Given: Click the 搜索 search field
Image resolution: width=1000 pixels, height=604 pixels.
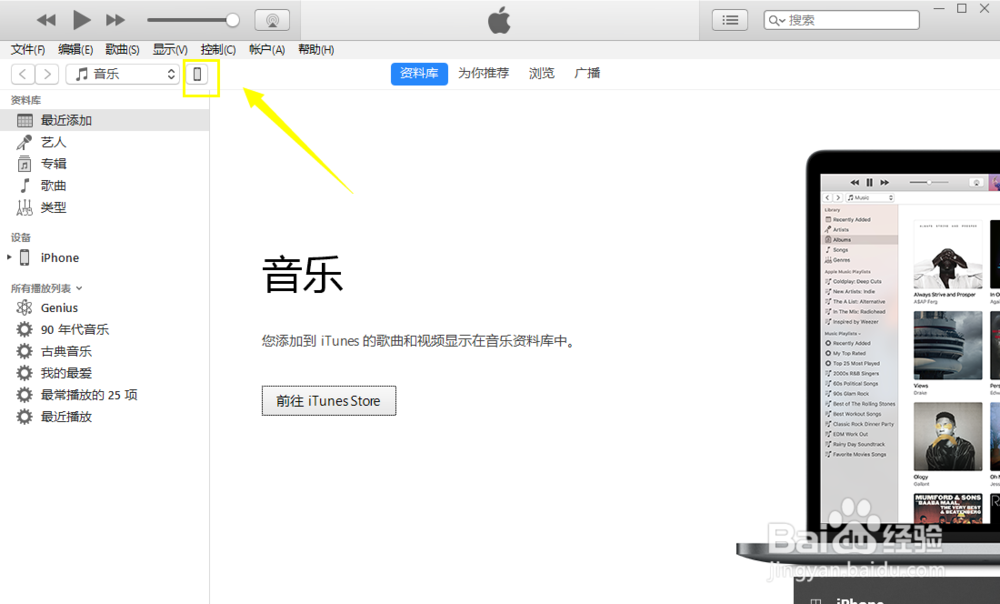Looking at the screenshot, I should tap(842, 20).
